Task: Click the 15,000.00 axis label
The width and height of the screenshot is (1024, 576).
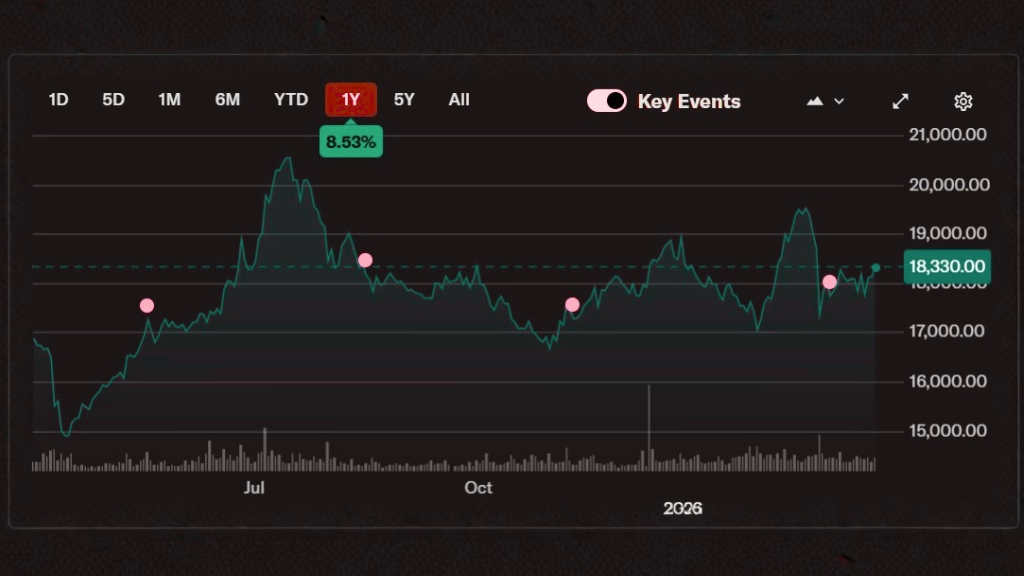Action: tap(948, 431)
